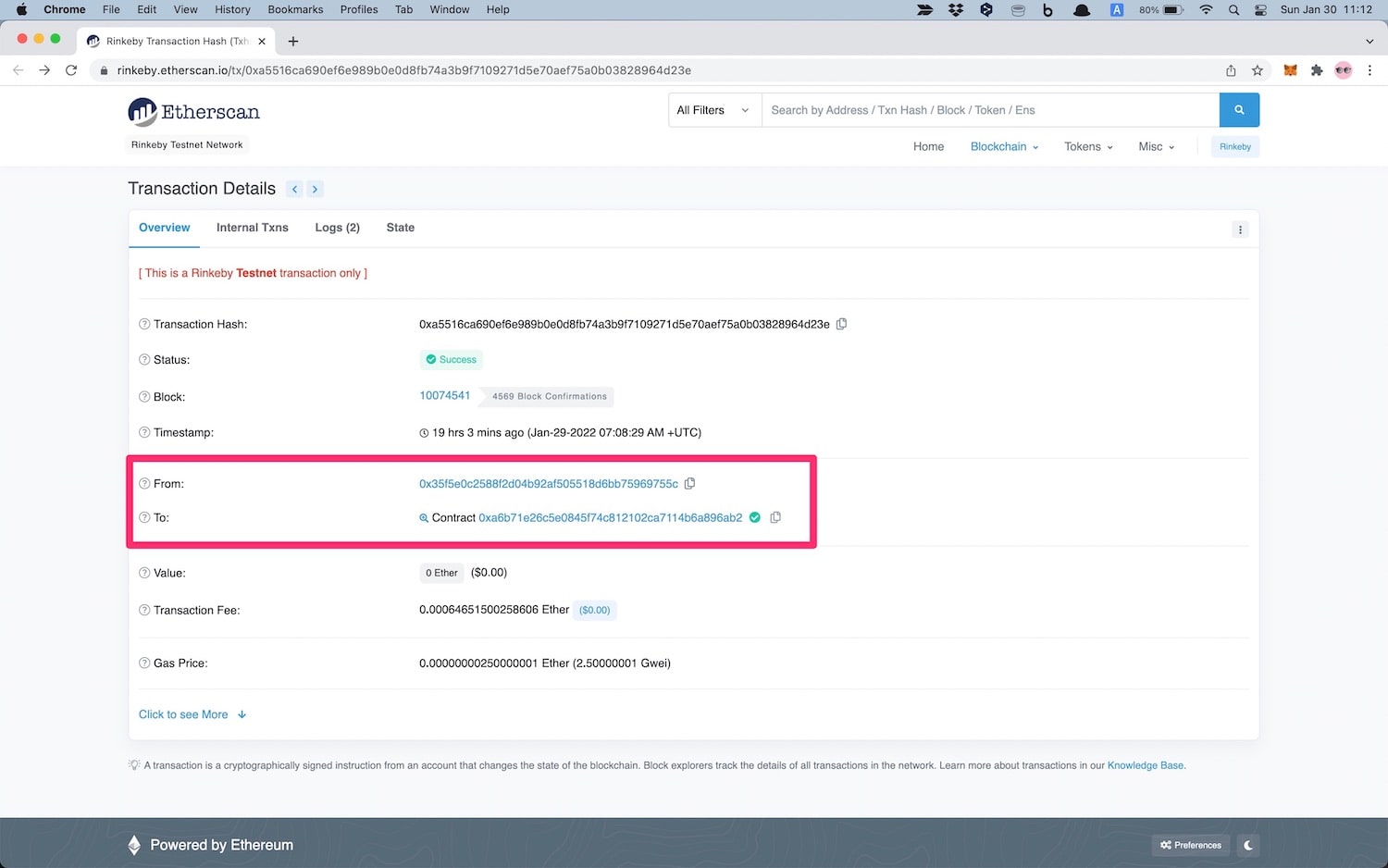1388x868 pixels.
Task: Switch to the State tab
Action: (x=401, y=228)
